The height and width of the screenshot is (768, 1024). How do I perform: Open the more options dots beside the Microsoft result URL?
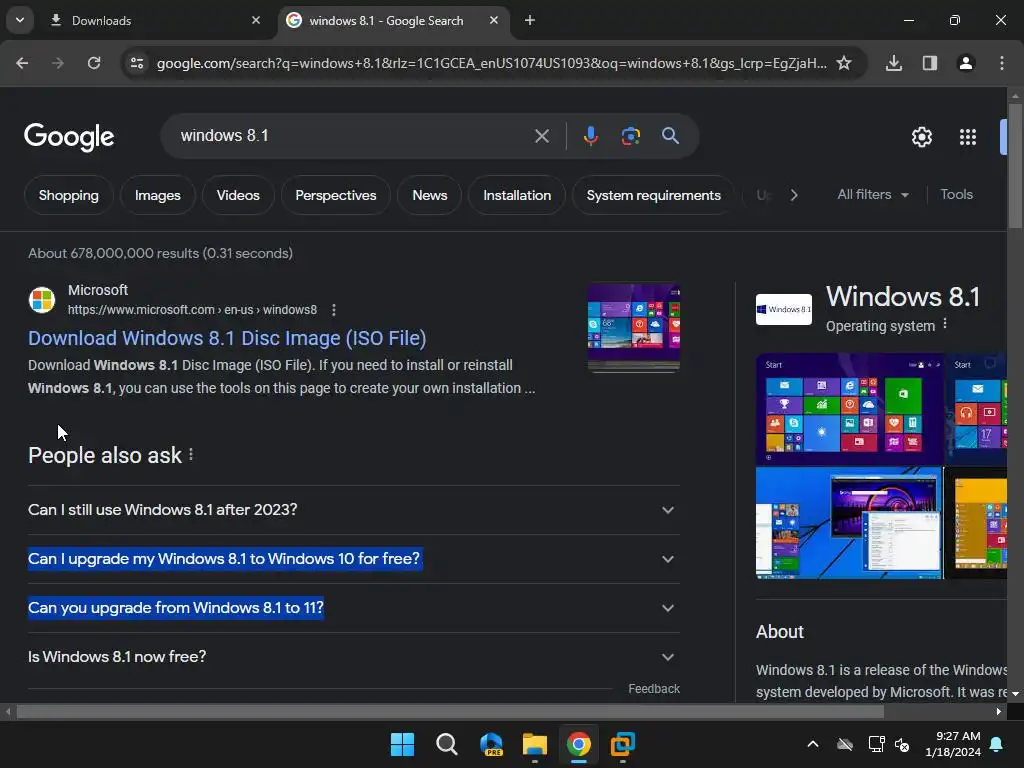(334, 310)
